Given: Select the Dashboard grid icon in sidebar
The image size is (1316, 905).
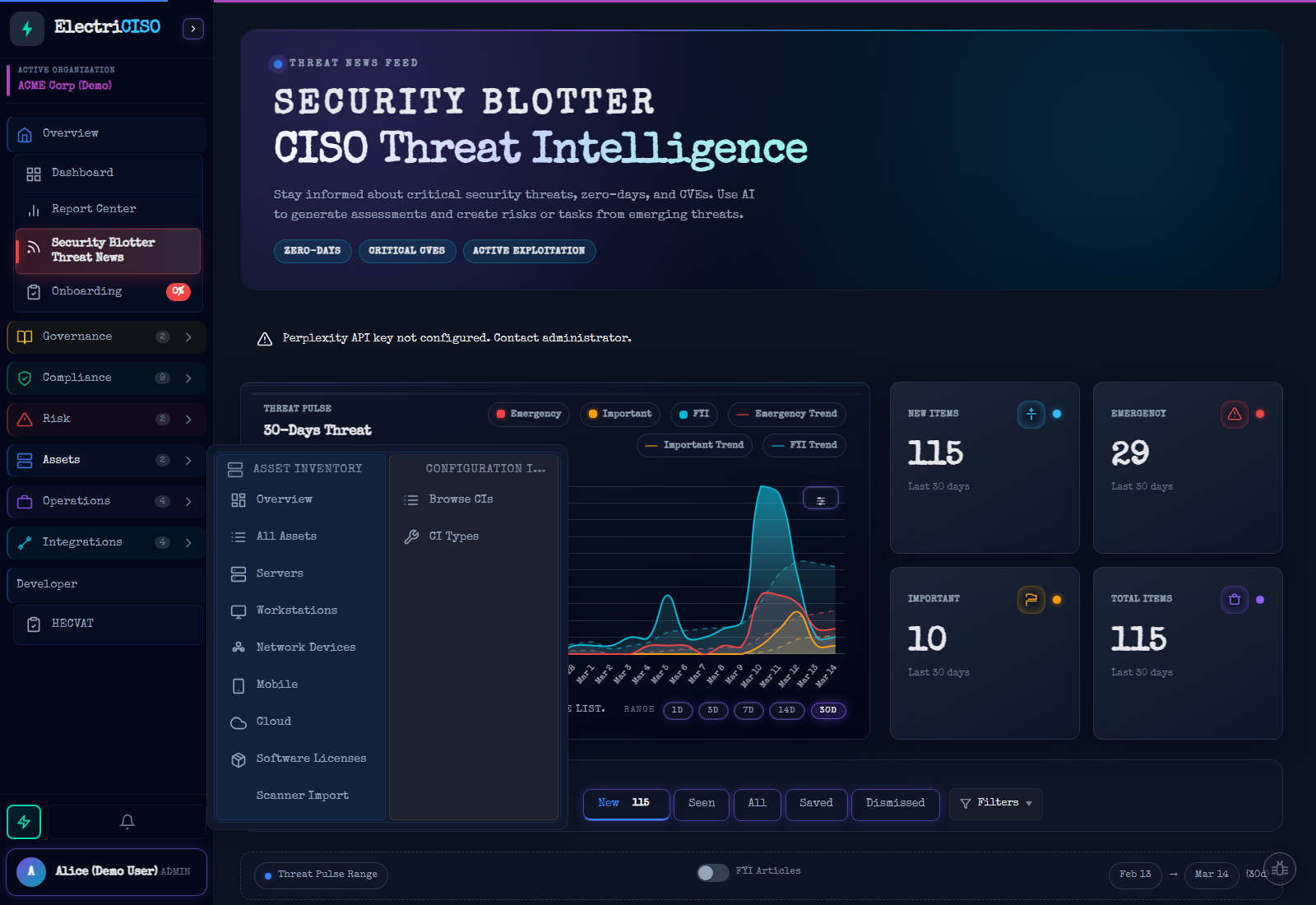Looking at the screenshot, I should tap(34, 174).
